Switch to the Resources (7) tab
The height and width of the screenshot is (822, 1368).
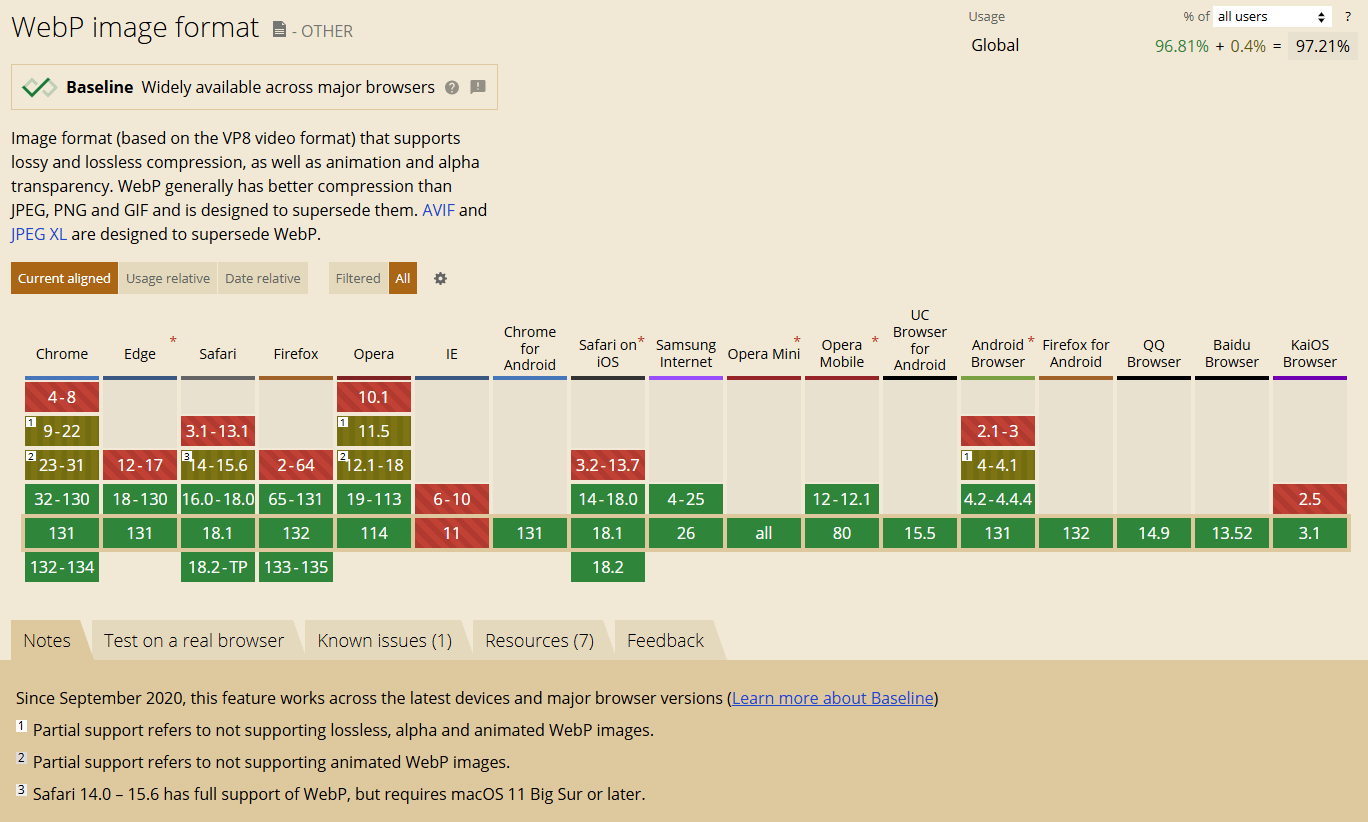coord(539,641)
